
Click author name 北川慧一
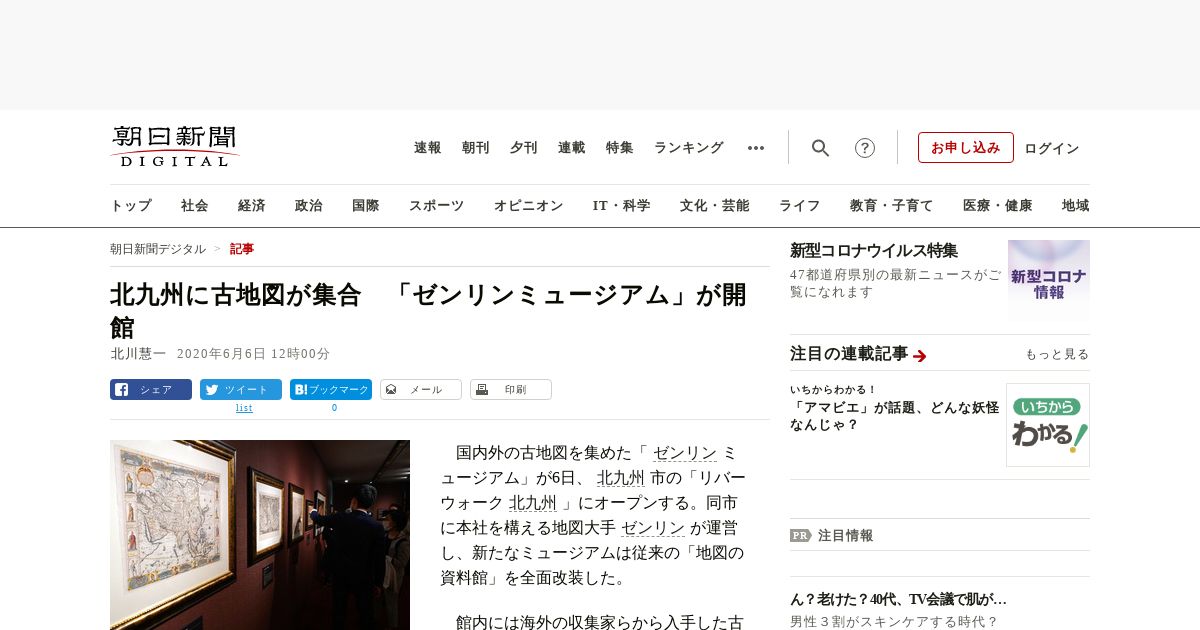[x=137, y=354]
